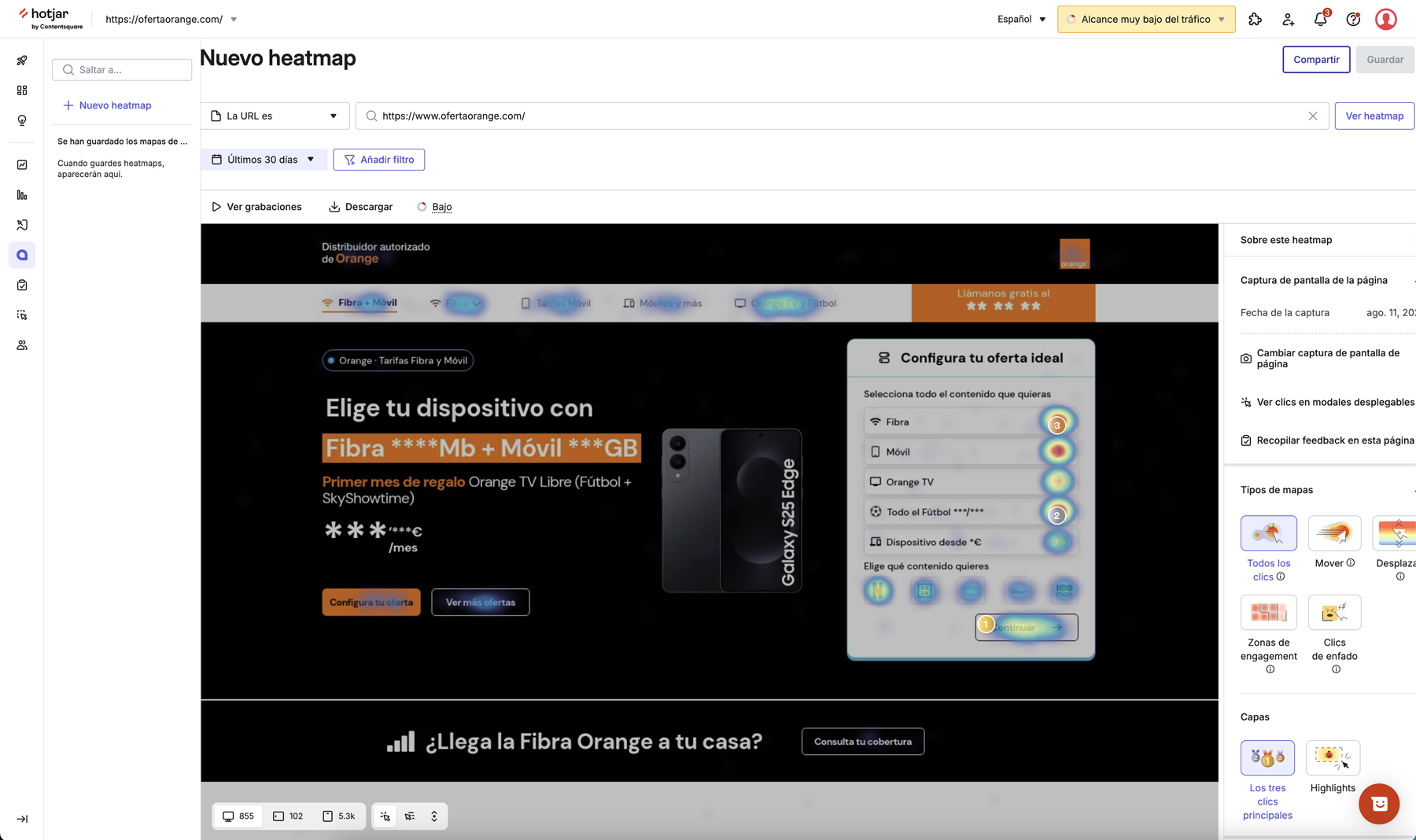Open the integrations puzzle icon
This screenshot has width=1416, height=840.
coord(1255,19)
